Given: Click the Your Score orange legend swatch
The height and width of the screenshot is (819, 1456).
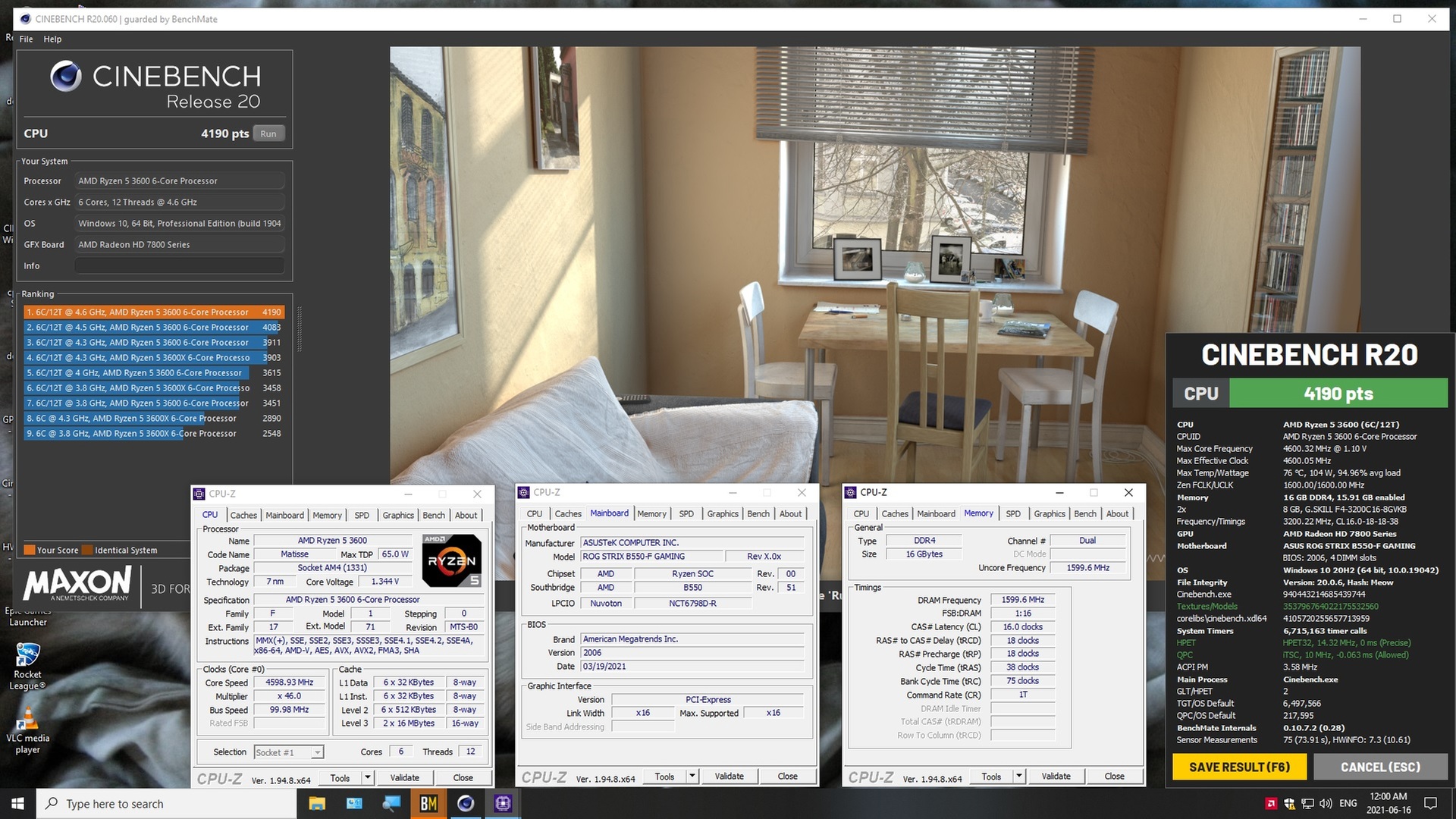Looking at the screenshot, I should [30, 550].
